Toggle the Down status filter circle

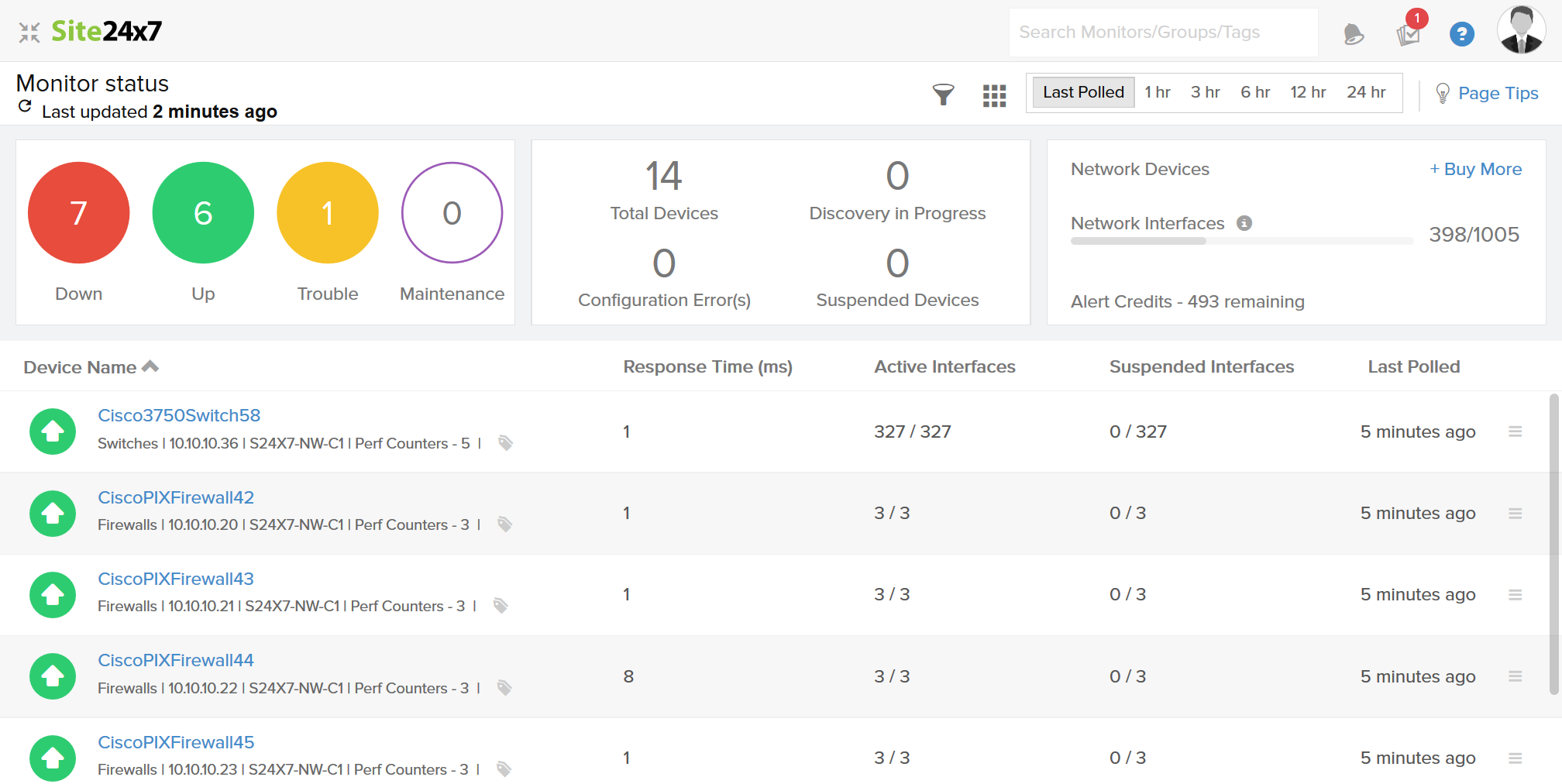point(78,212)
